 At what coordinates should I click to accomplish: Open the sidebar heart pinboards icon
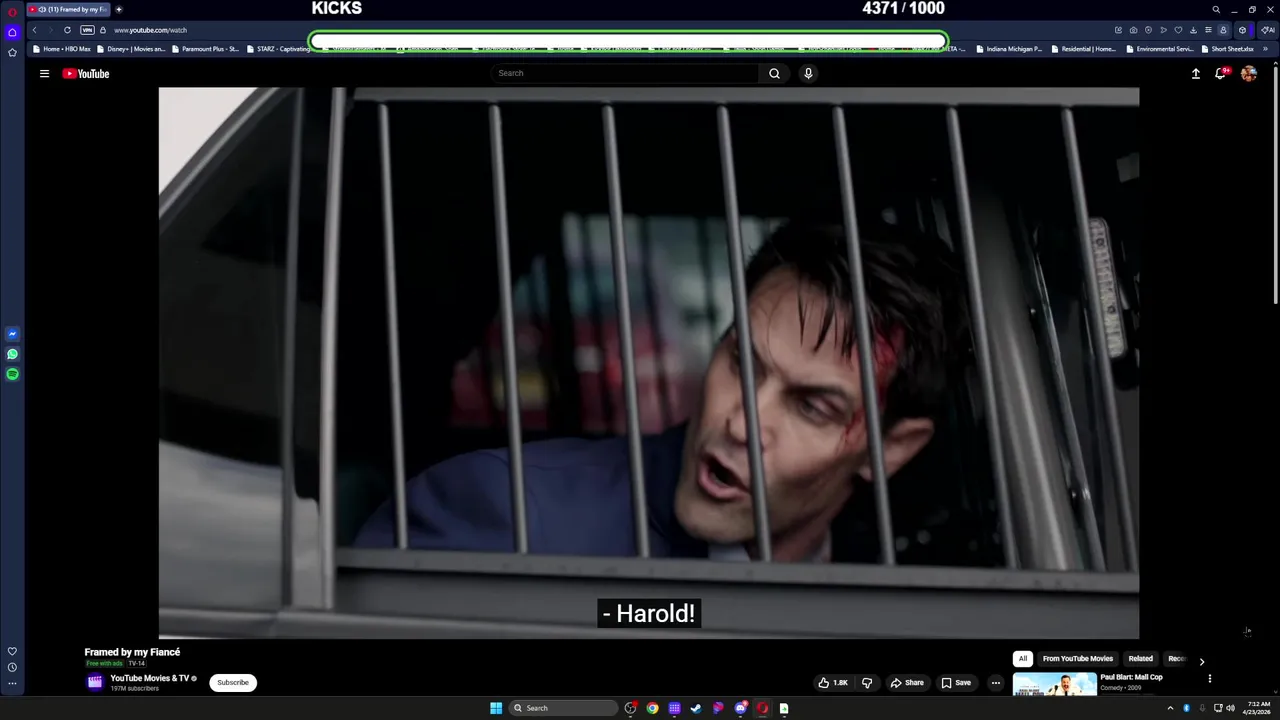[12, 651]
